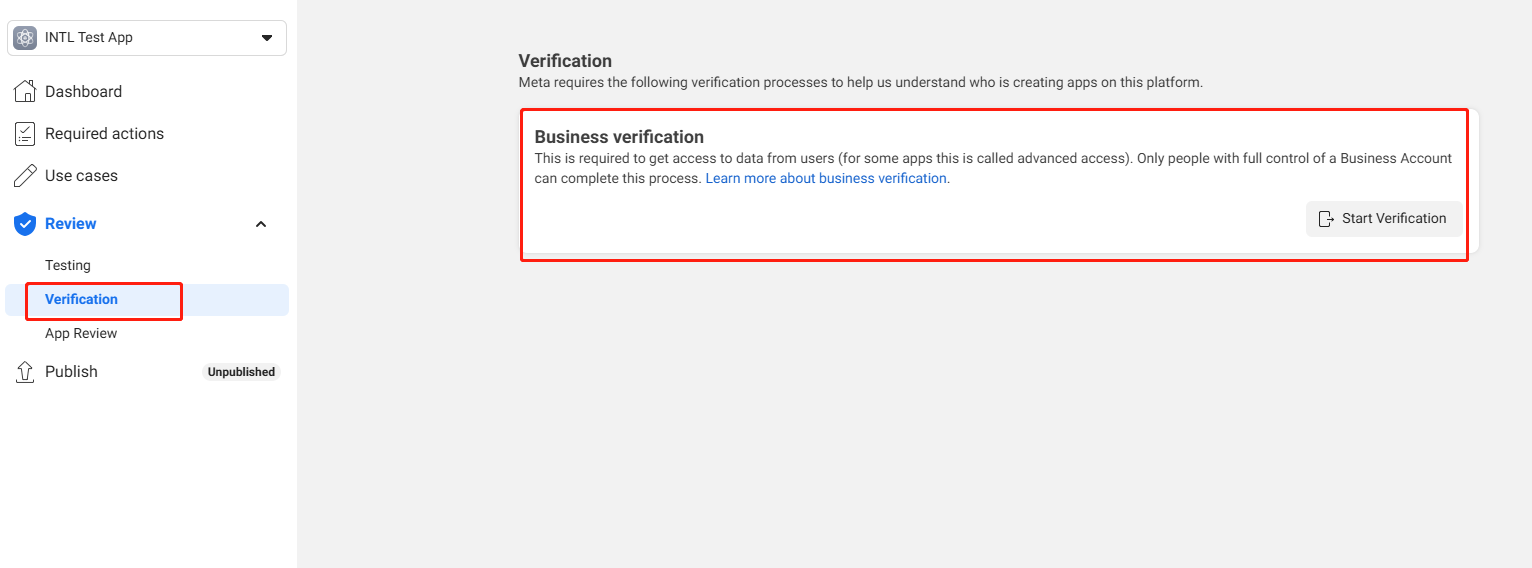The height and width of the screenshot is (568, 1532).
Task: Select the Verification sub-item in sidebar
Action: (81, 300)
